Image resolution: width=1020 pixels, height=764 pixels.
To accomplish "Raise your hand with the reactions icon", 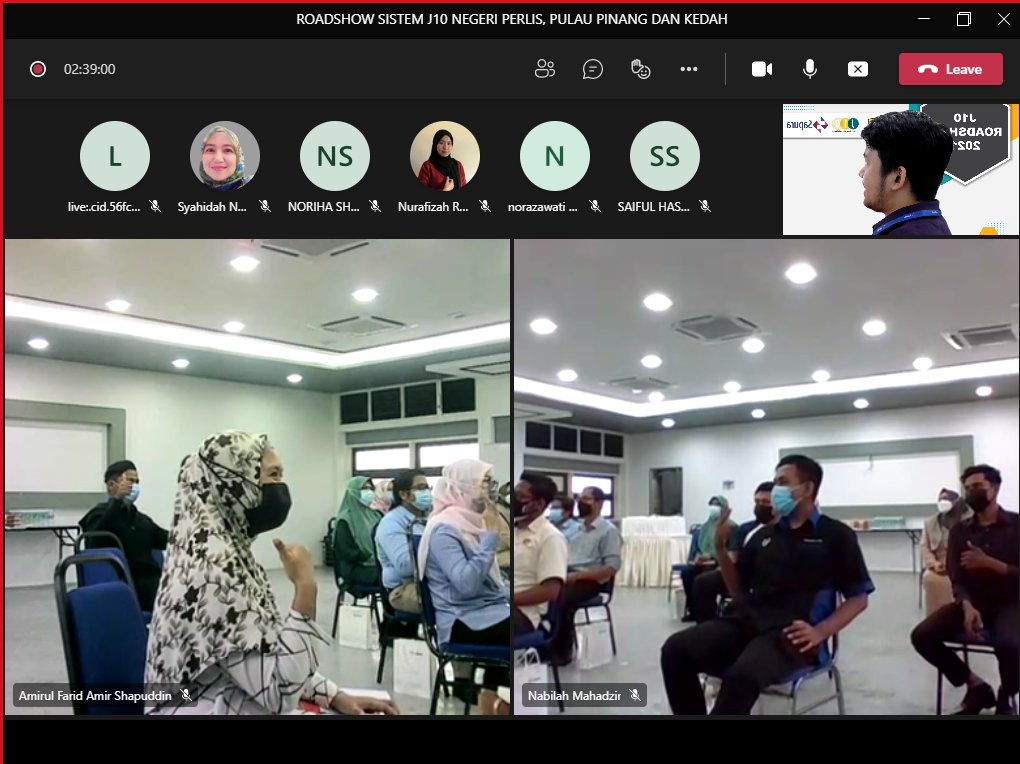I will click(640, 68).
